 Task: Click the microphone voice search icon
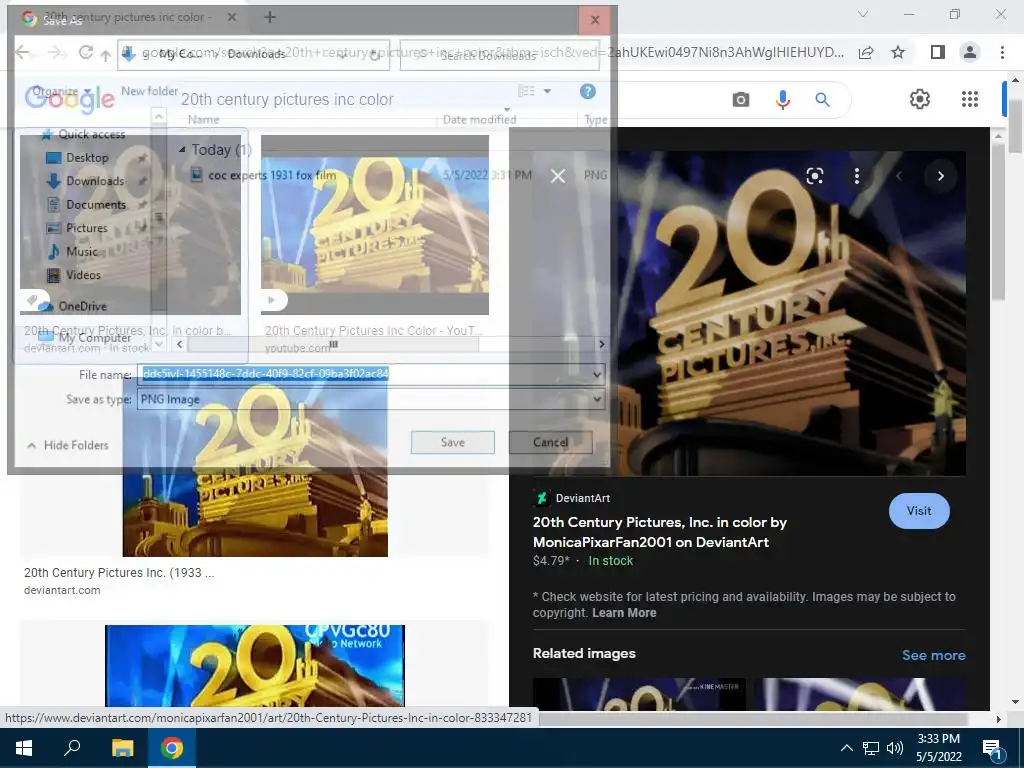[782, 99]
